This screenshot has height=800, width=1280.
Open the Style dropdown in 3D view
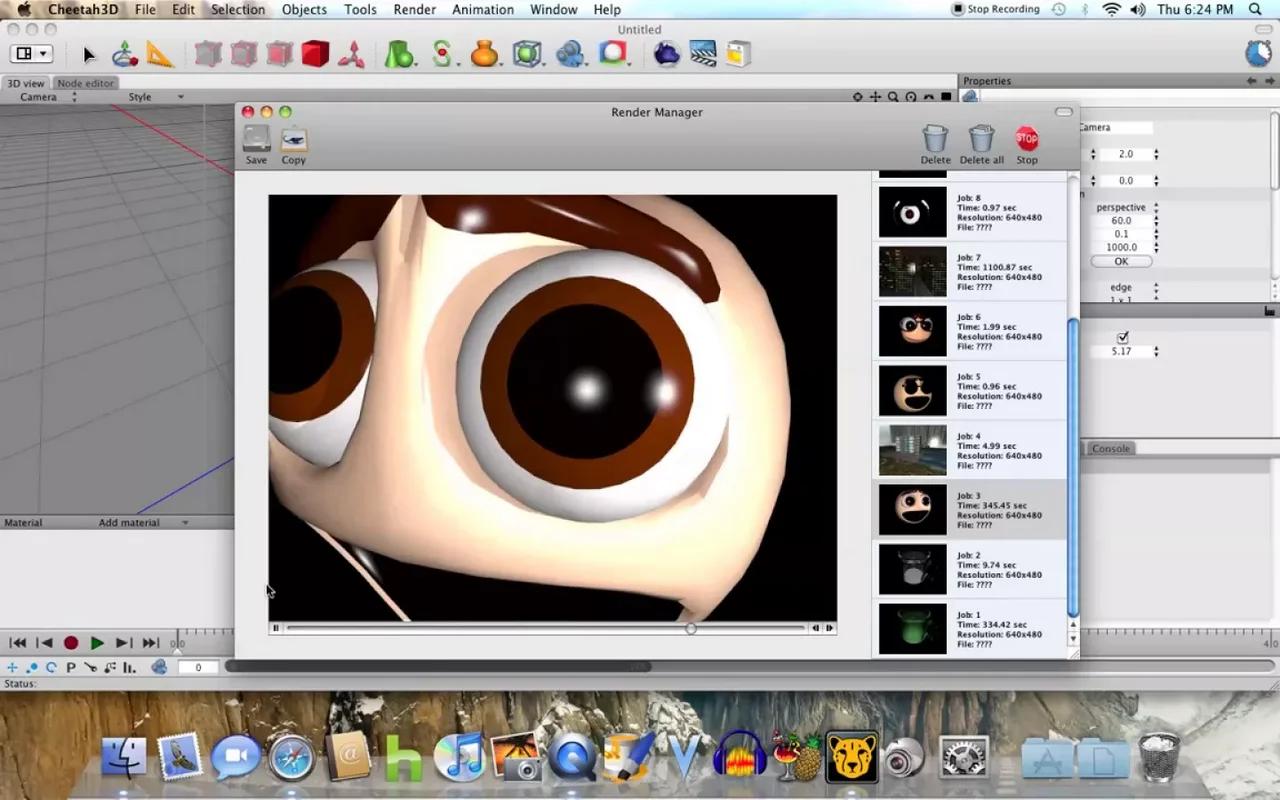point(156,97)
